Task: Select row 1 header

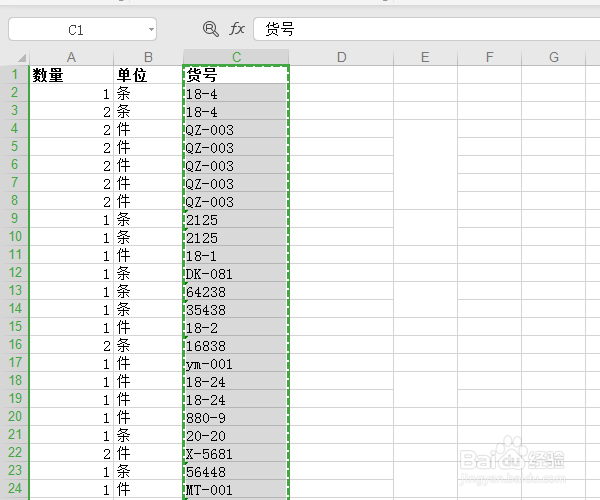Action: click(x=15, y=75)
